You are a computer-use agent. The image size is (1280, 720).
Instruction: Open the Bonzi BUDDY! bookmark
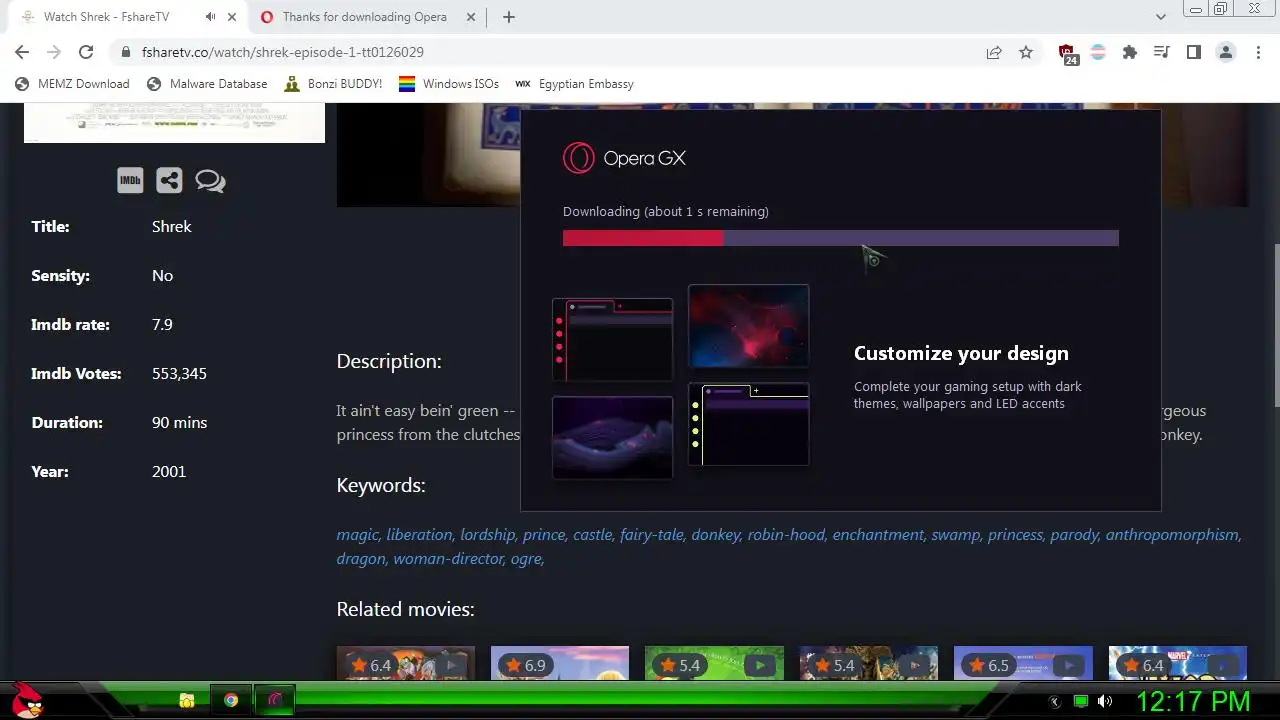point(333,84)
